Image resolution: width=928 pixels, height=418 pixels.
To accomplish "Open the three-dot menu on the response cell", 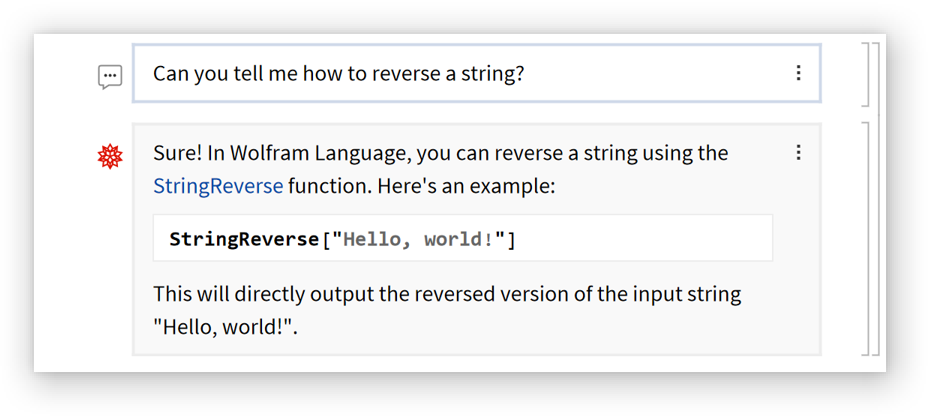I will [x=798, y=153].
